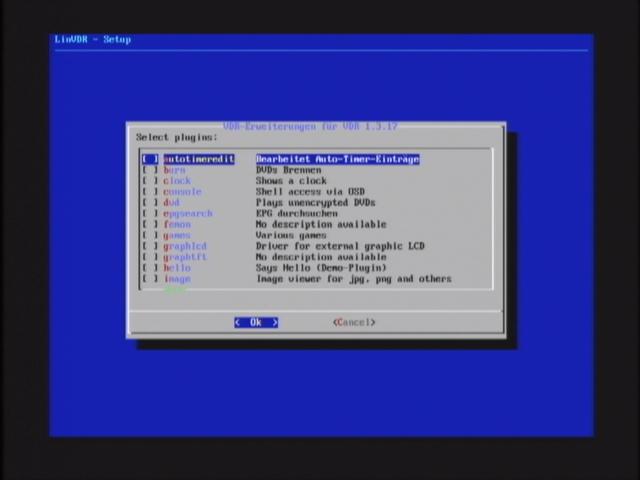Toggle the graphlcd plugin checkbox

pyautogui.click(x=150, y=246)
